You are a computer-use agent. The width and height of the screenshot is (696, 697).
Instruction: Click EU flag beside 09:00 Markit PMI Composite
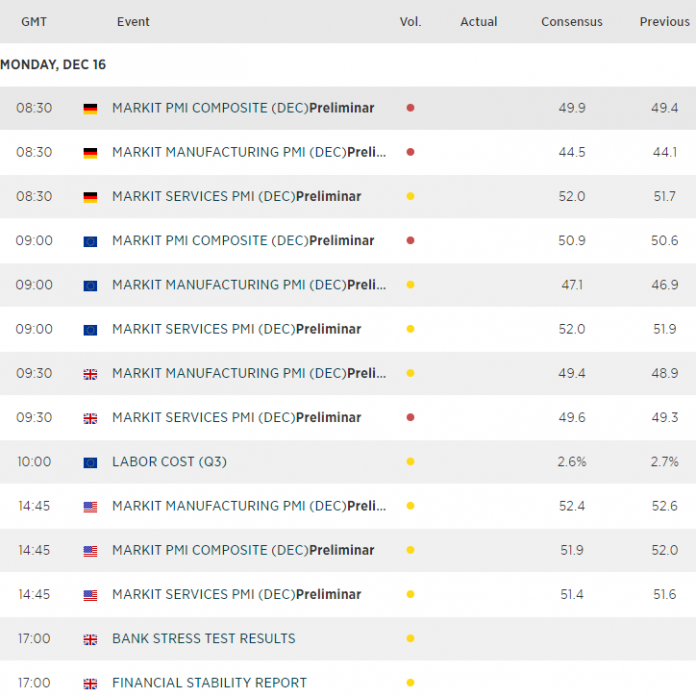[x=90, y=241]
